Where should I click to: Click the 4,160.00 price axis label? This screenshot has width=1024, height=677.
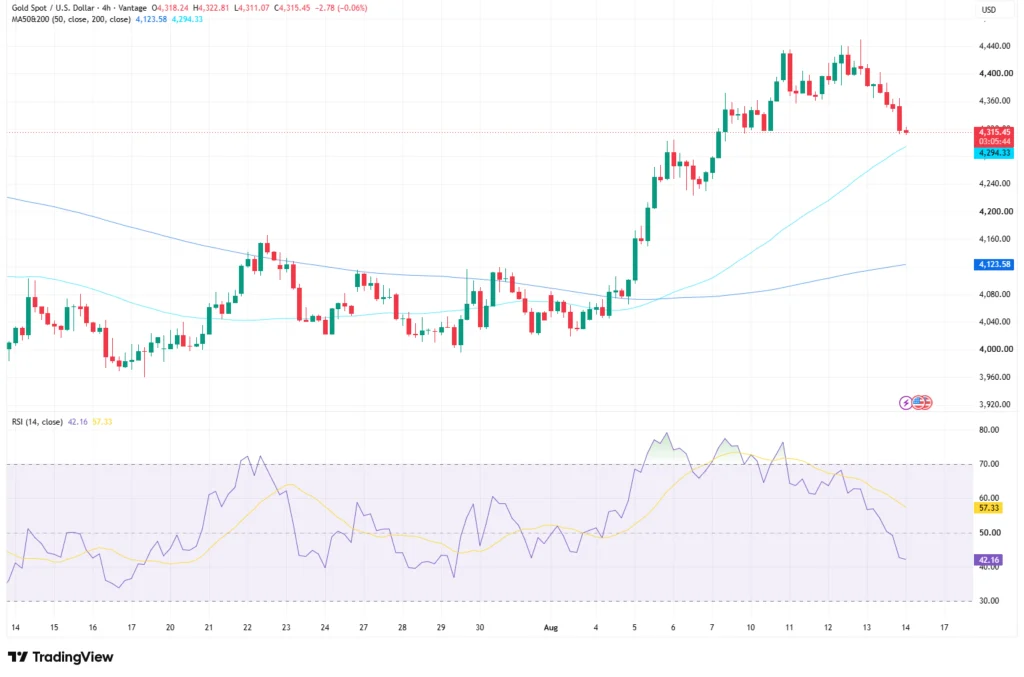996,239
